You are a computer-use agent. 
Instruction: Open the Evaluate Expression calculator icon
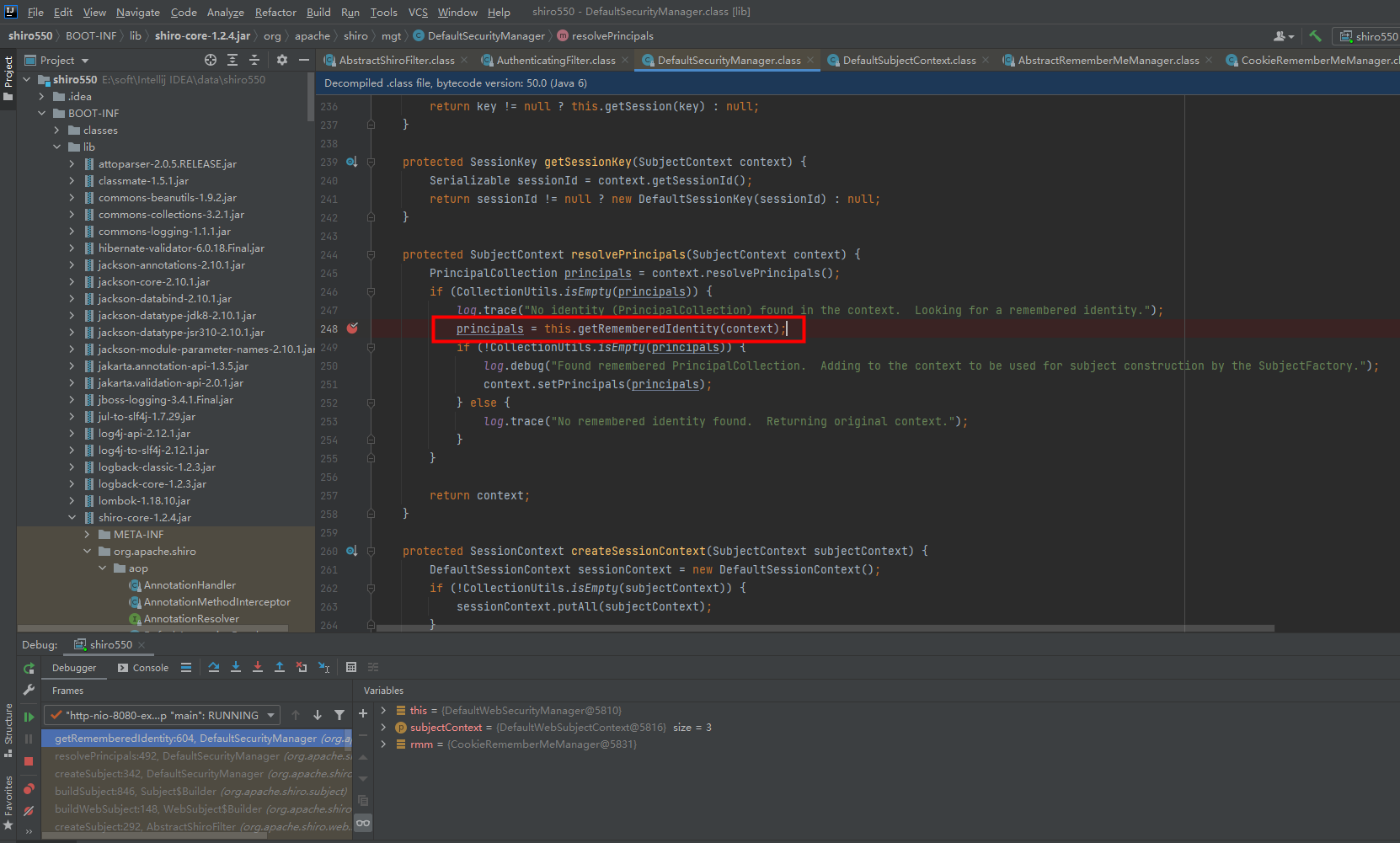pos(351,667)
